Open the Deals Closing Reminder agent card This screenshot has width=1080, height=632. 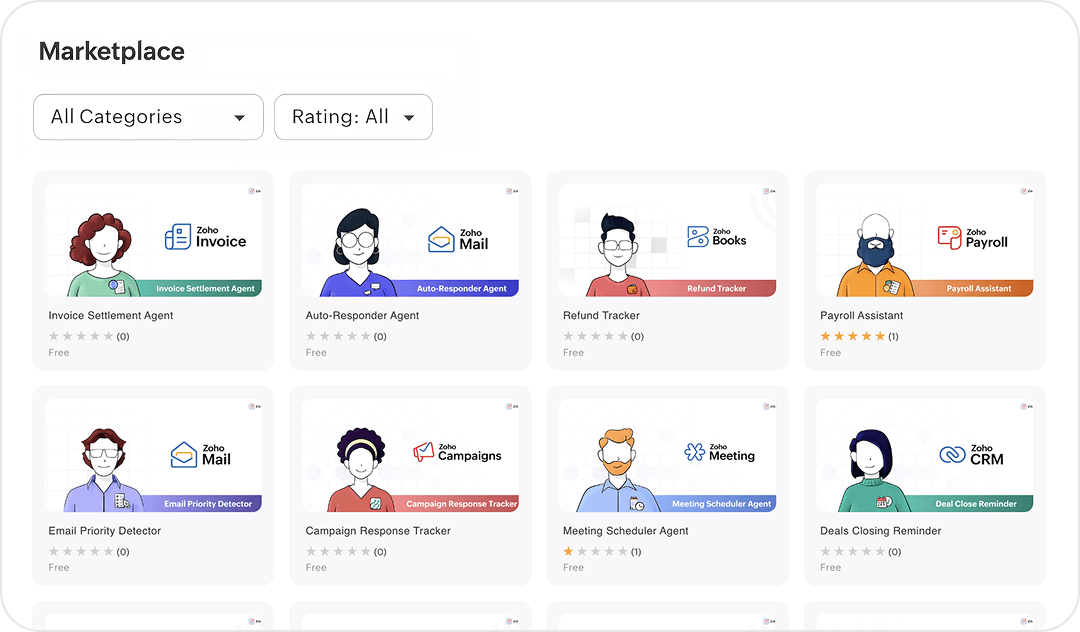(924, 485)
